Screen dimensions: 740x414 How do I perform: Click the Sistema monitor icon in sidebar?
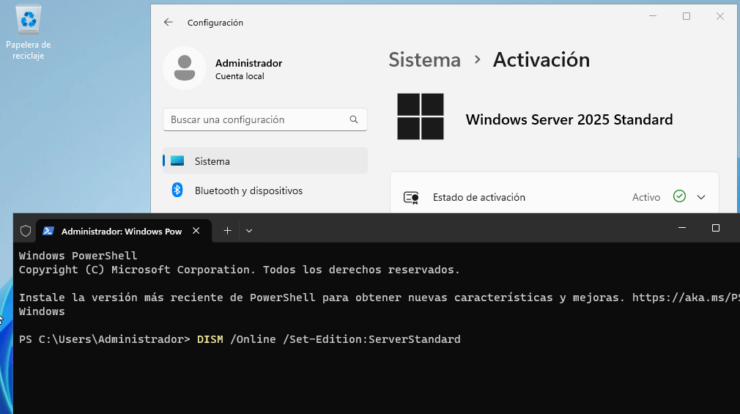(177, 161)
